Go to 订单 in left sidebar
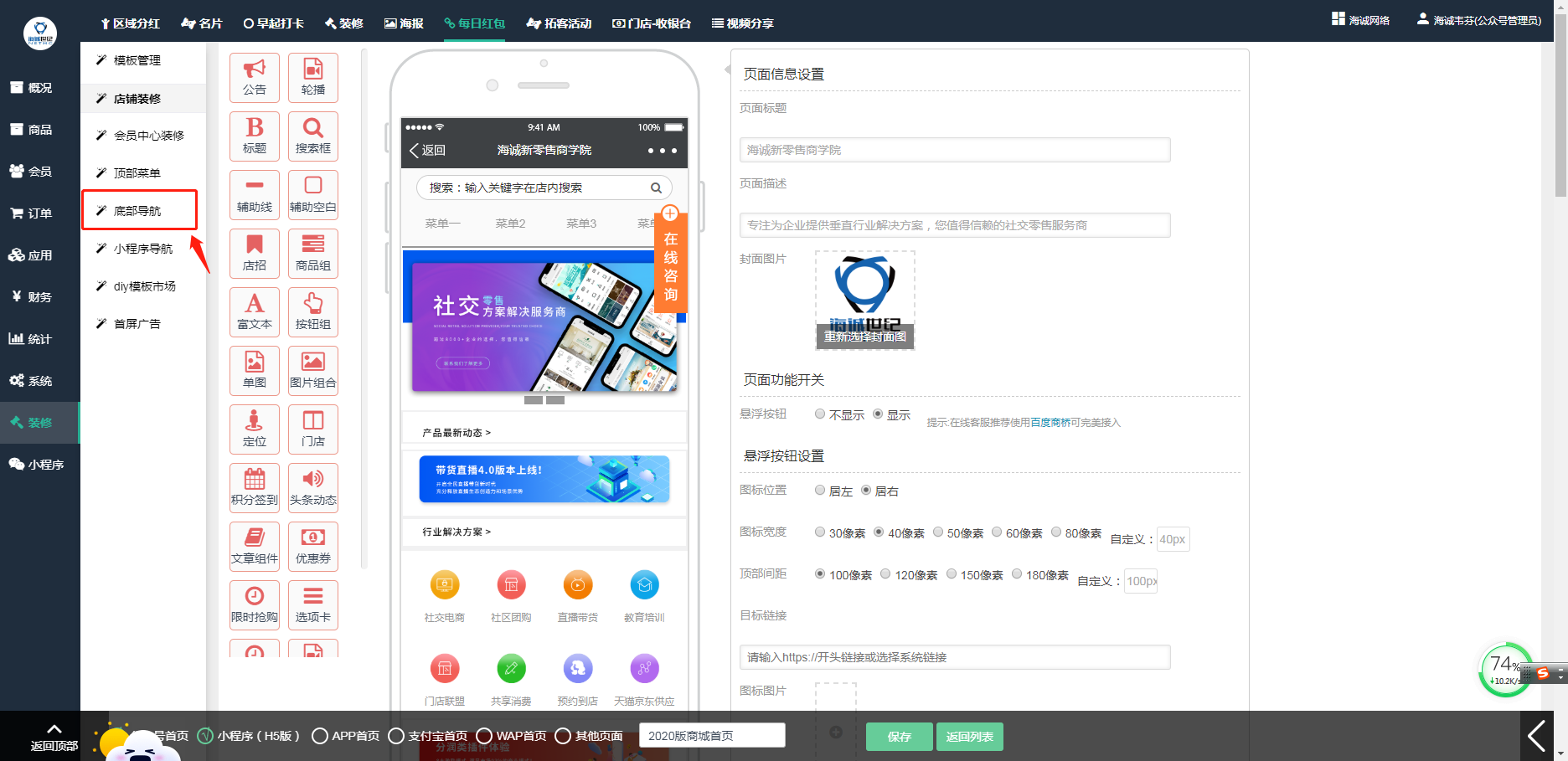1568x761 pixels. pyautogui.click(x=31, y=213)
